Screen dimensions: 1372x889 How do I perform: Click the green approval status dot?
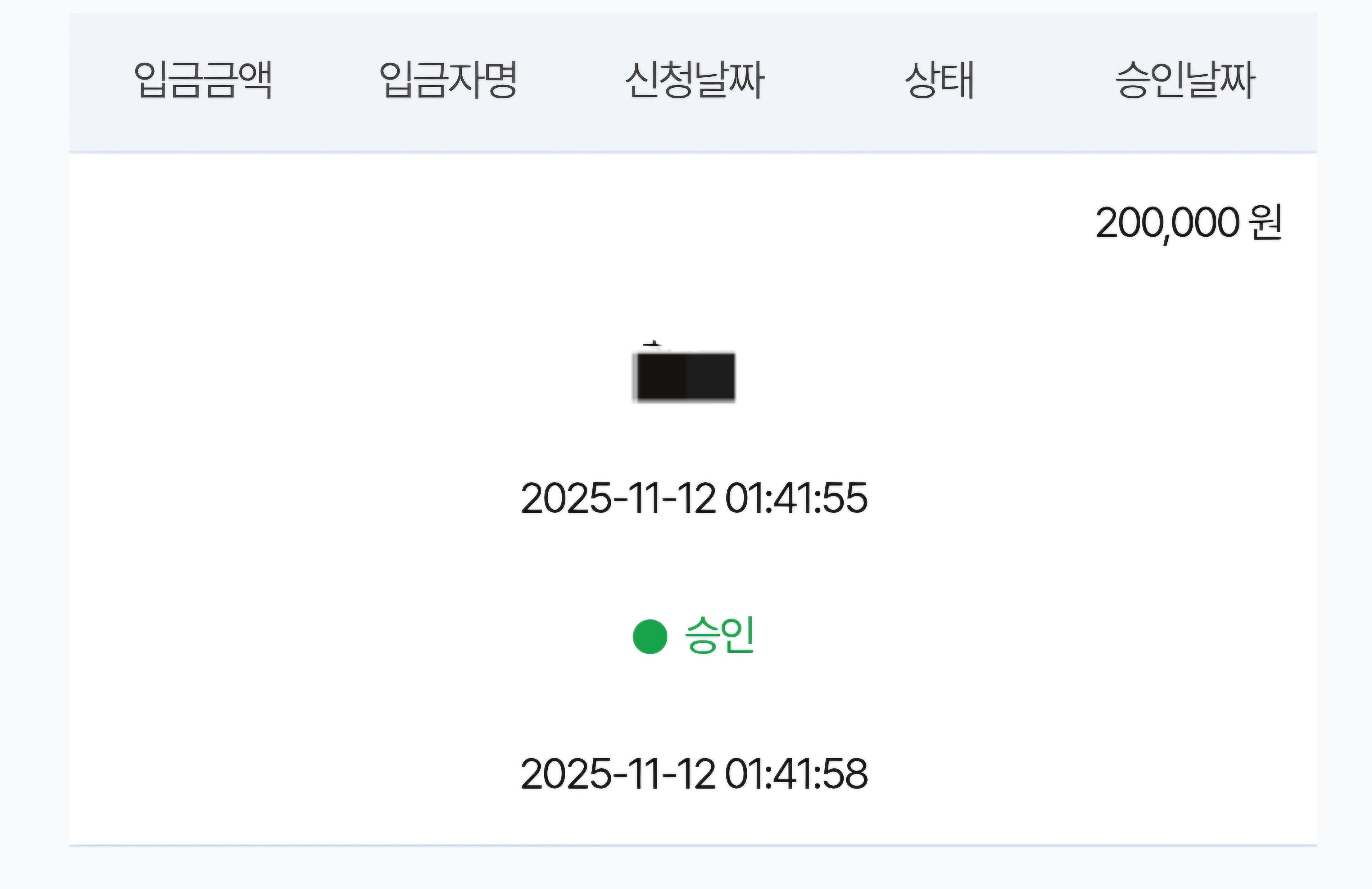pos(650,637)
